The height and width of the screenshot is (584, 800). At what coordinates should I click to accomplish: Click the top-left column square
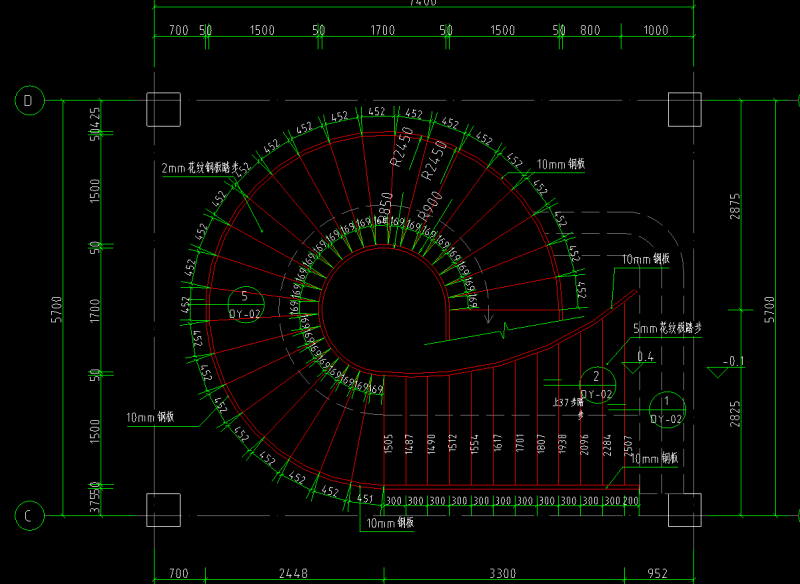(162, 109)
